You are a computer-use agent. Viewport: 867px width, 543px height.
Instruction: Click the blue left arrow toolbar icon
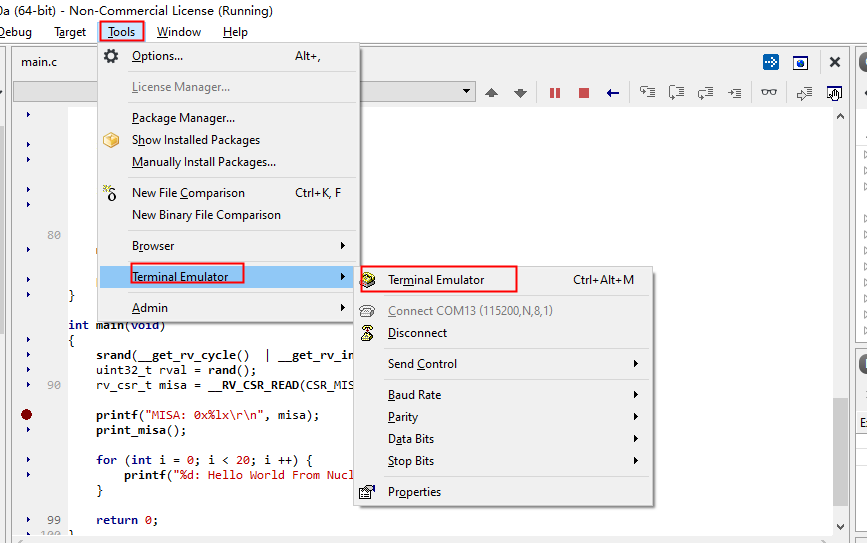(x=613, y=93)
